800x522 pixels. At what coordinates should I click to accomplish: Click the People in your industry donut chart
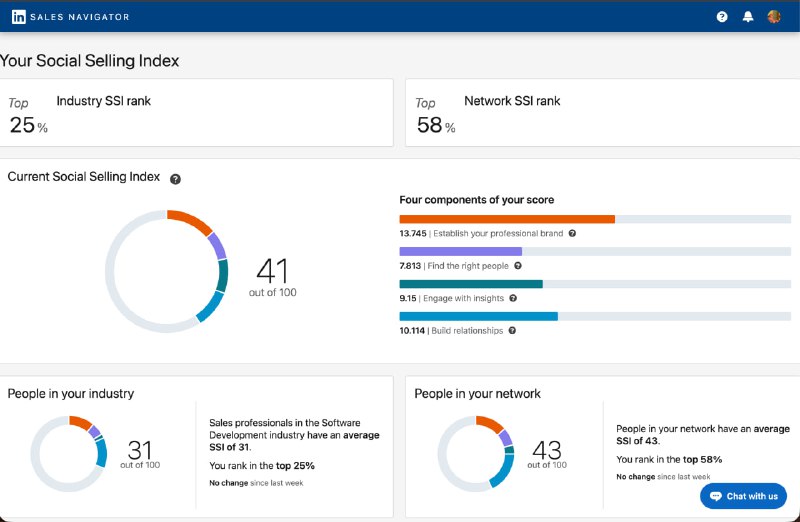tap(69, 454)
